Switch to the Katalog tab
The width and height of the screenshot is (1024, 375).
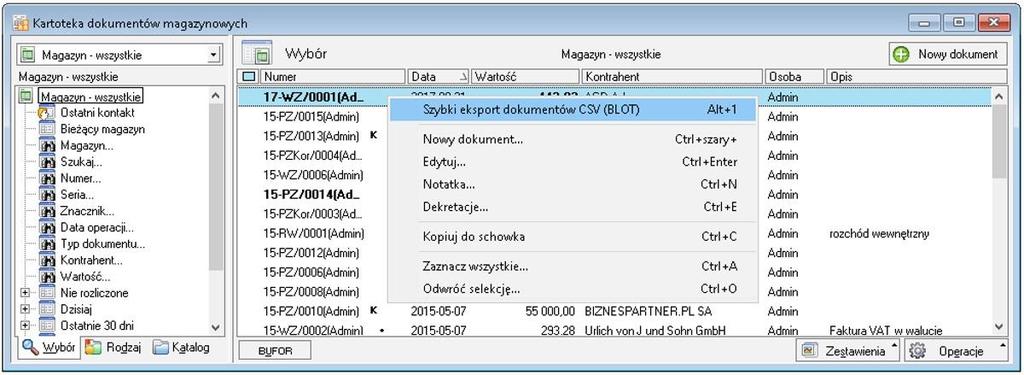tap(182, 348)
